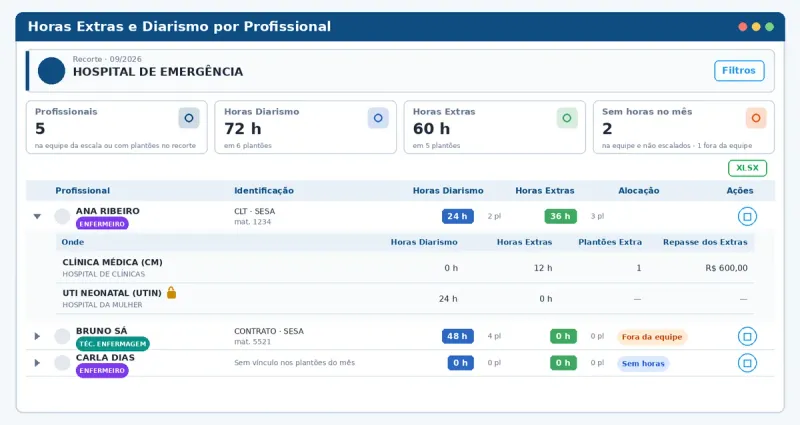This screenshot has height=425, width=800.
Task: Click the red window control dot
Action: tap(742, 27)
